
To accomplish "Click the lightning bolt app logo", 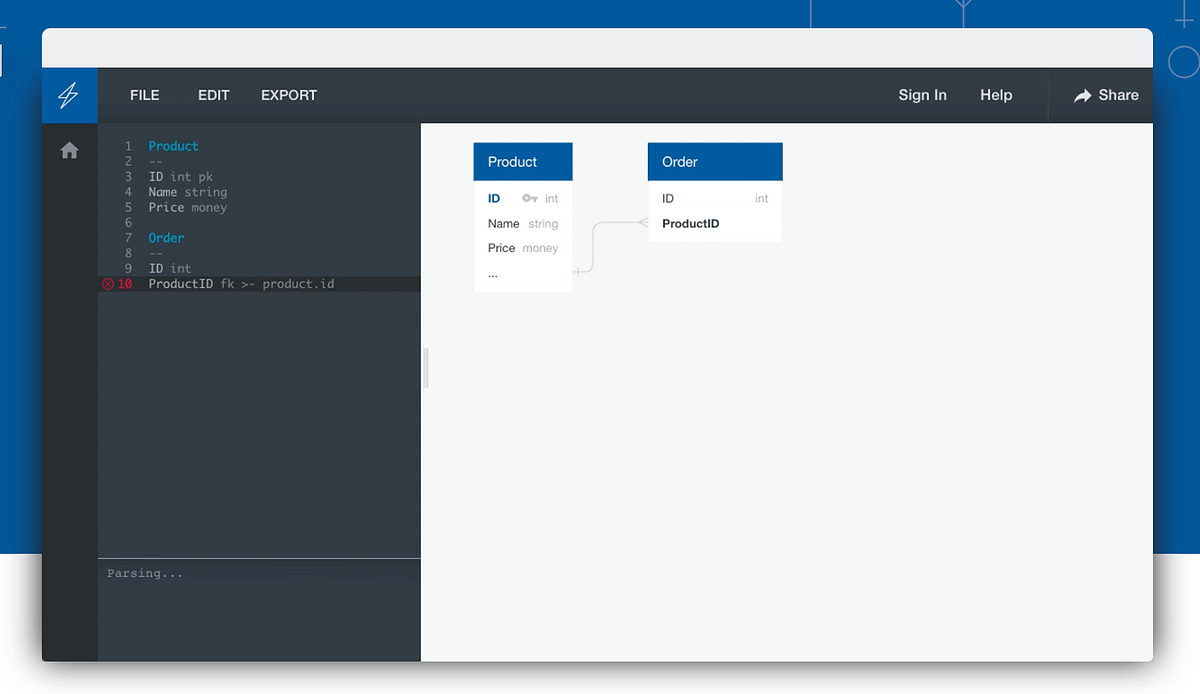I will click(69, 95).
